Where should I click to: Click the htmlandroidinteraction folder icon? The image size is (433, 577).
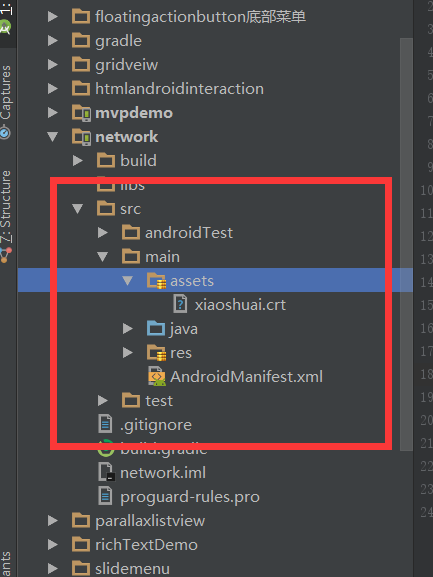tap(81, 89)
